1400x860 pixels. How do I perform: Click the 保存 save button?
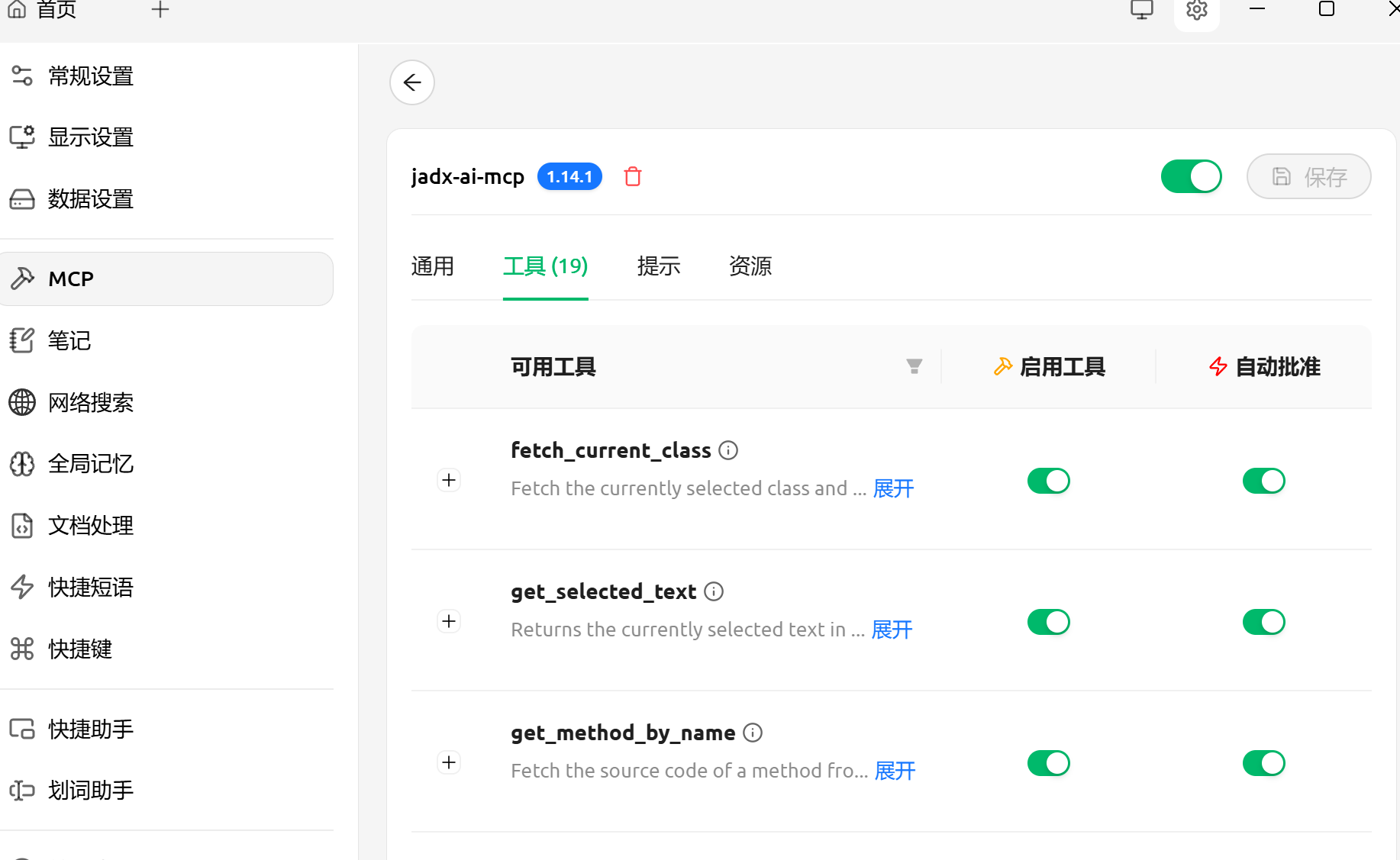tap(1308, 177)
